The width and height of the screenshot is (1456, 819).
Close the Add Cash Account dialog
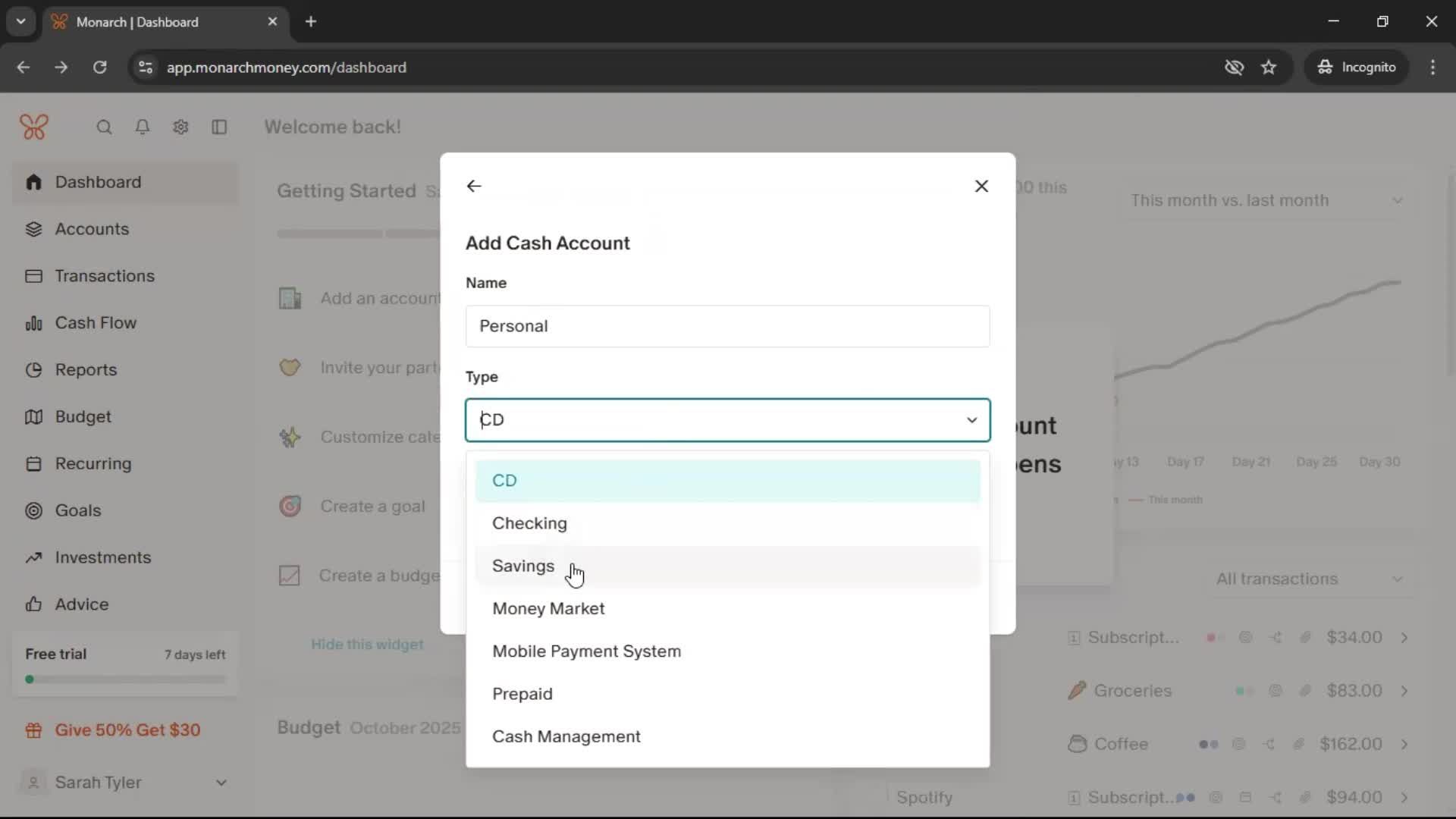click(981, 186)
